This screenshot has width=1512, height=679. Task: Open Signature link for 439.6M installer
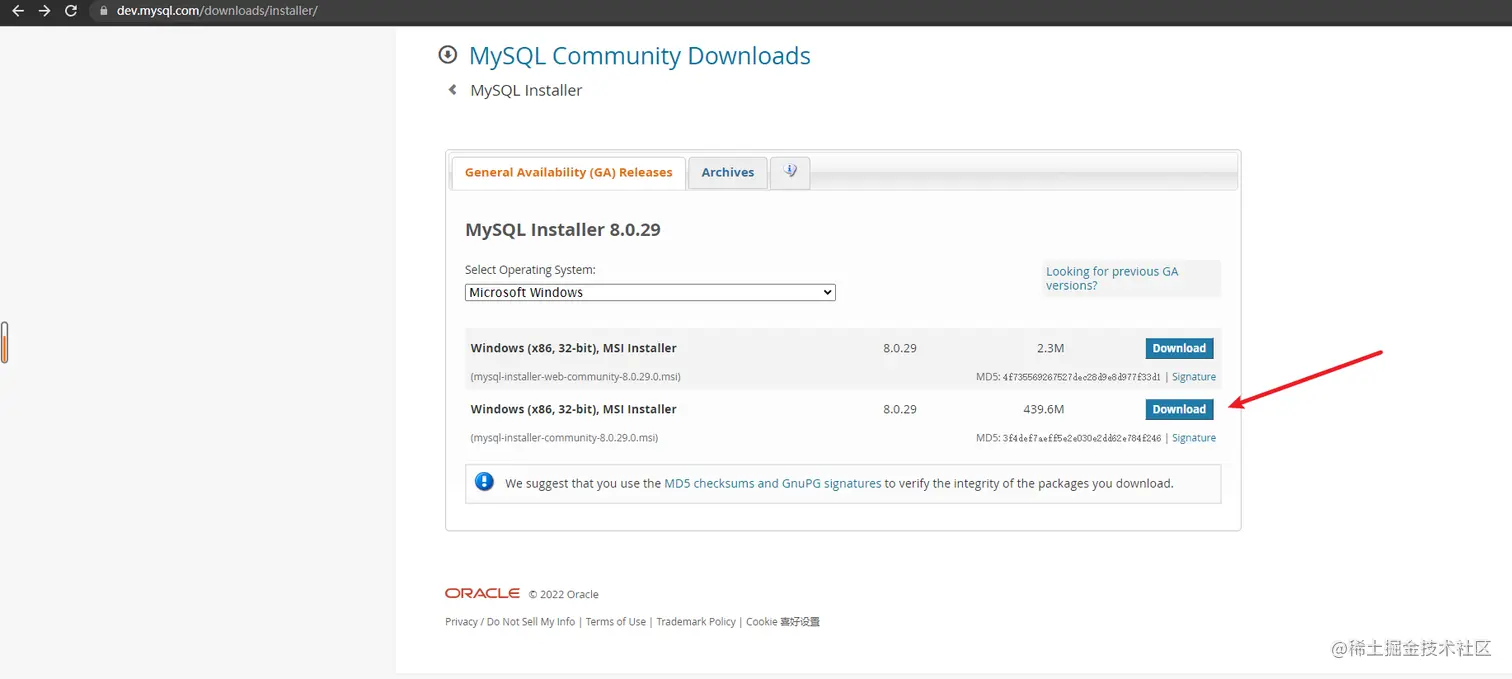click(1194, 438)
